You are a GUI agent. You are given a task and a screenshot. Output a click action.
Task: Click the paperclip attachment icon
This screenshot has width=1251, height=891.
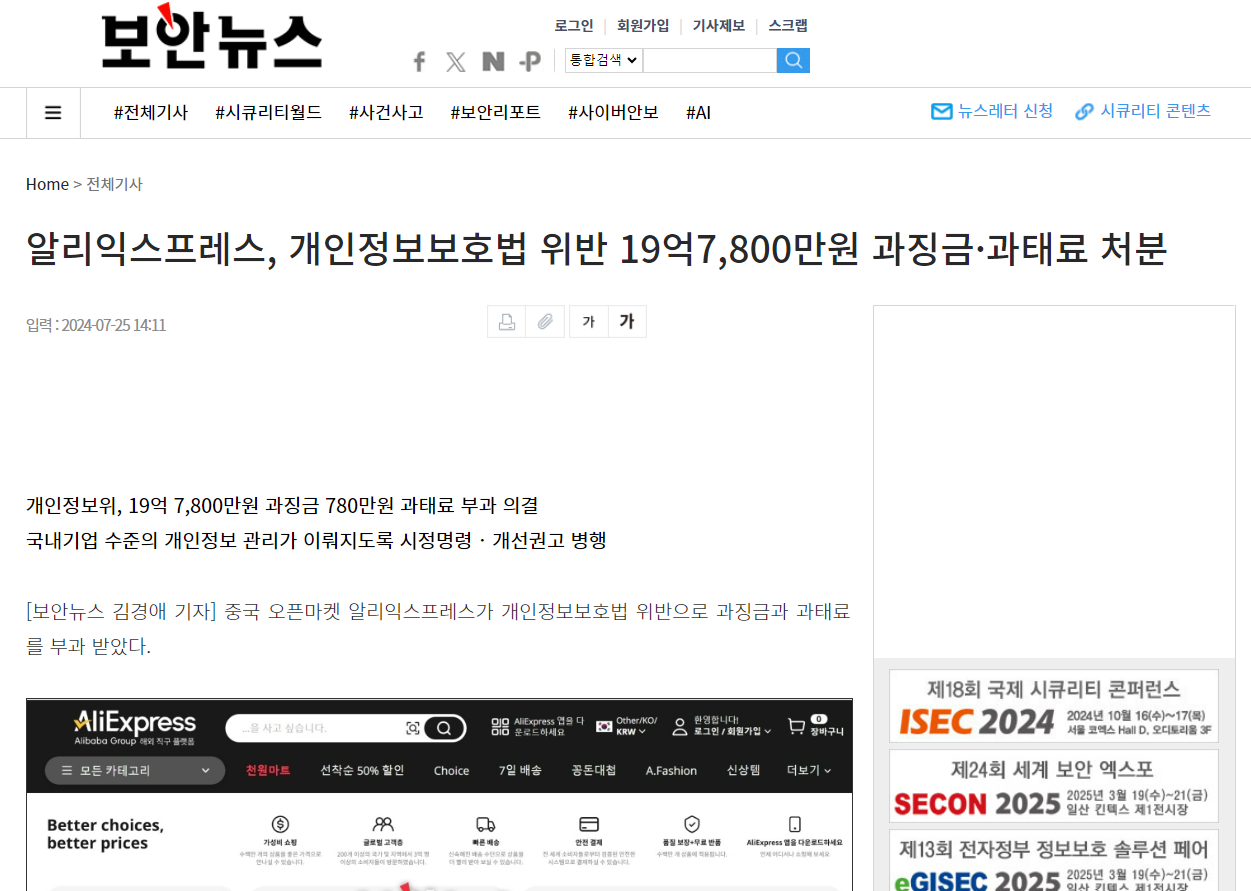pos(545,322)
